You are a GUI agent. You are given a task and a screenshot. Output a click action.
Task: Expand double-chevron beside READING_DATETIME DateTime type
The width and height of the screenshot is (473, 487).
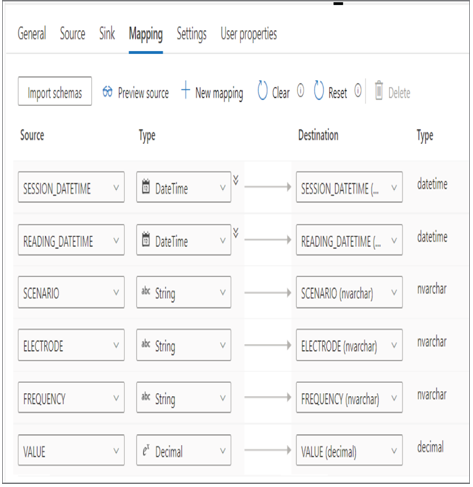tap(236, 233)
